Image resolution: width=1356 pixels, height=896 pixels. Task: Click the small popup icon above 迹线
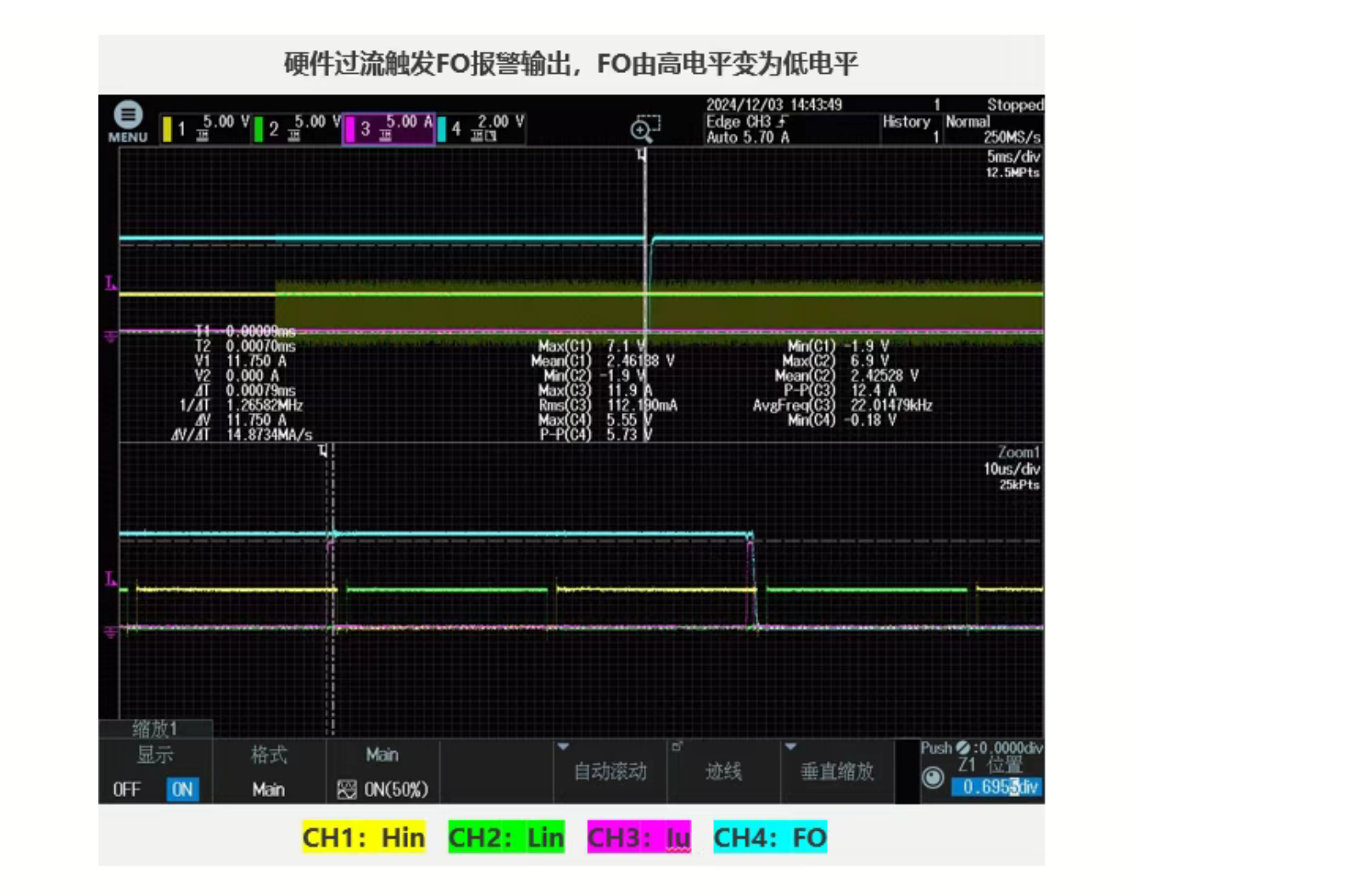(x=677, y=747)
